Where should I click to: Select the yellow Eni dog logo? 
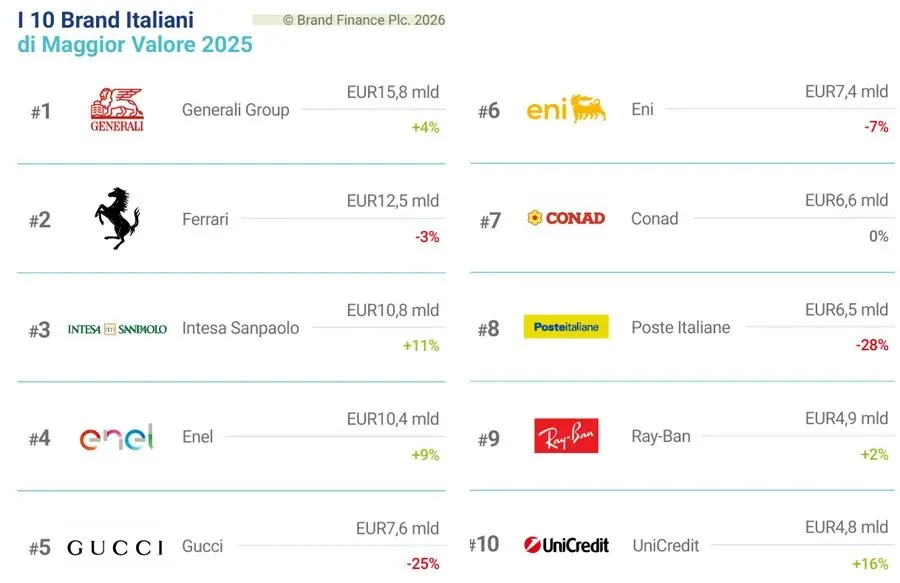(566, 108)
